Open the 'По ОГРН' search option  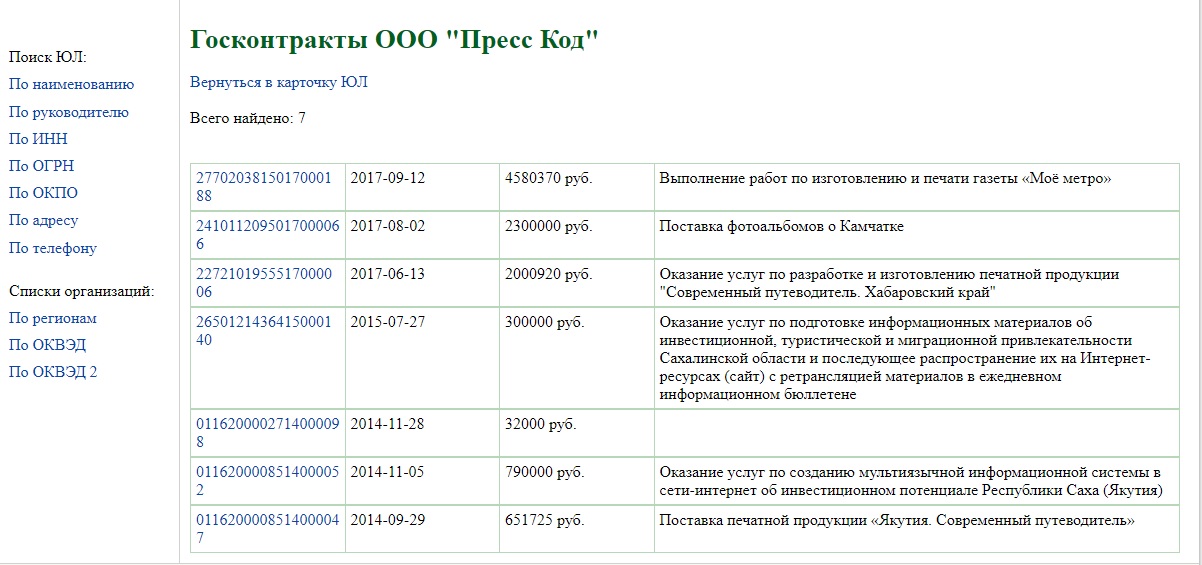(41, 167)
